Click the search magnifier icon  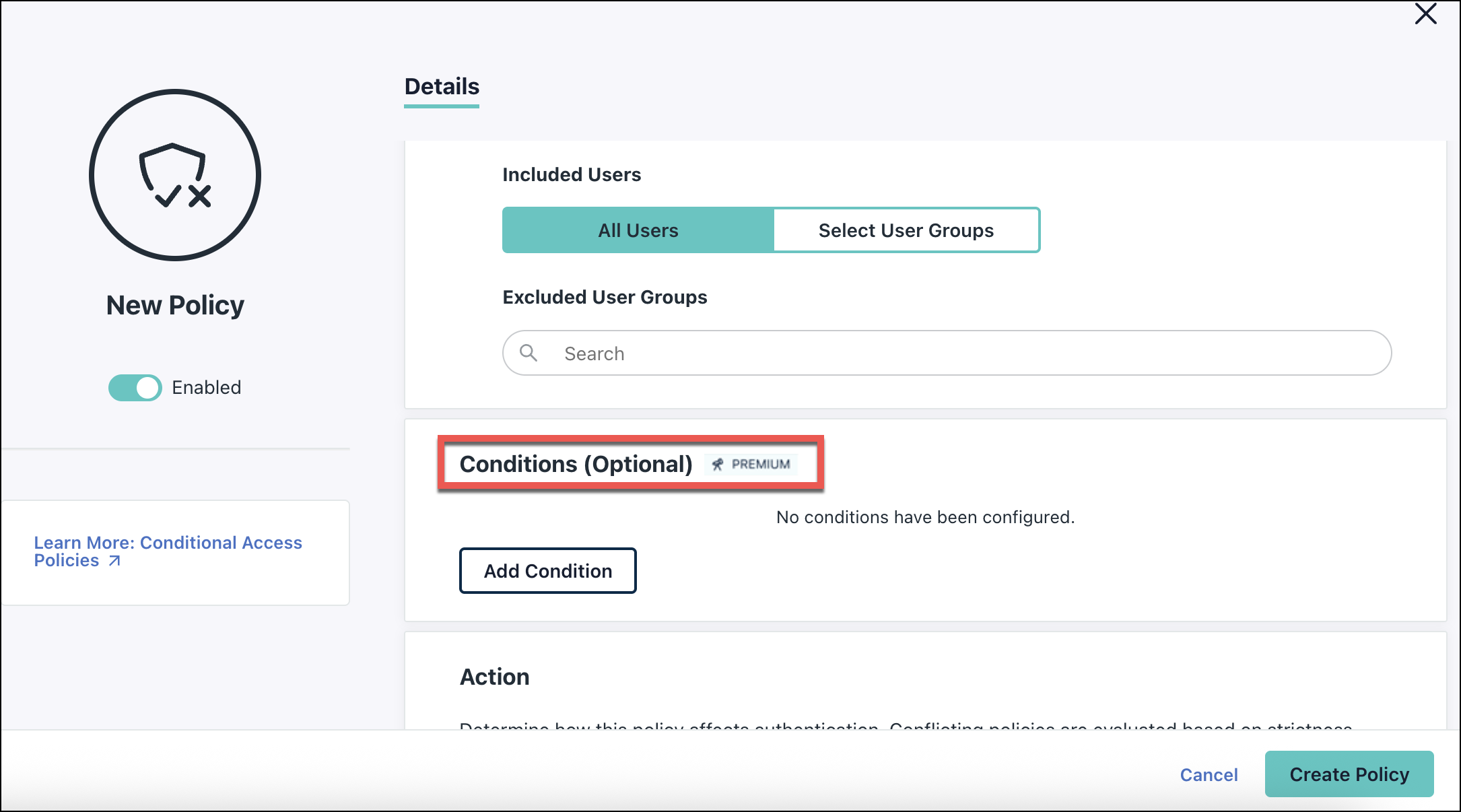coord(529,353)
